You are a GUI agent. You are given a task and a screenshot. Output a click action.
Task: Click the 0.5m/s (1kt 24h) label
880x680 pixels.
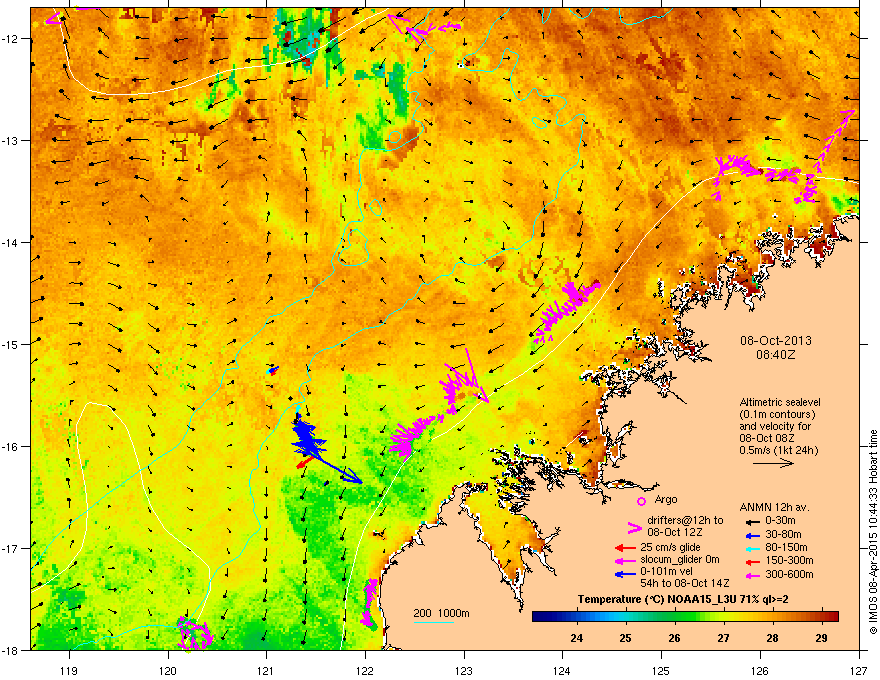778,451
